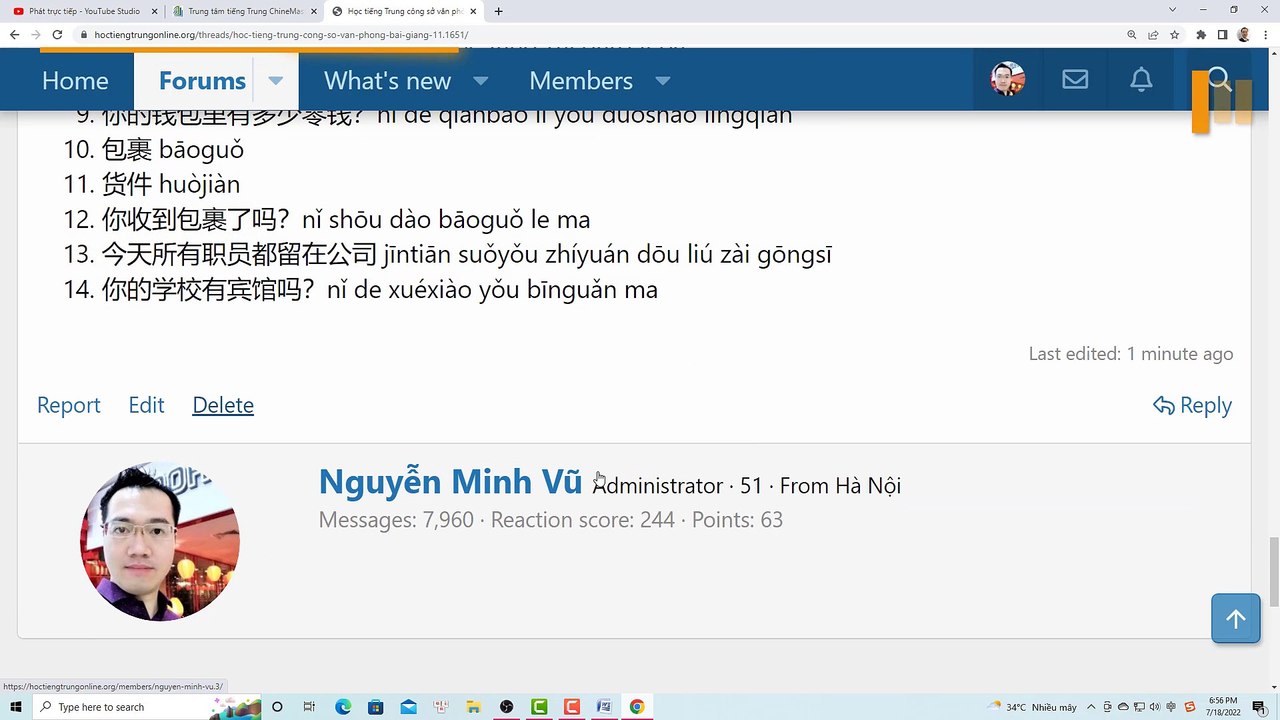The width and height of the screenshot is (1280, 720).
Task: Open Microsoft Store from the taskbar
Action: (x=375, y=707)
